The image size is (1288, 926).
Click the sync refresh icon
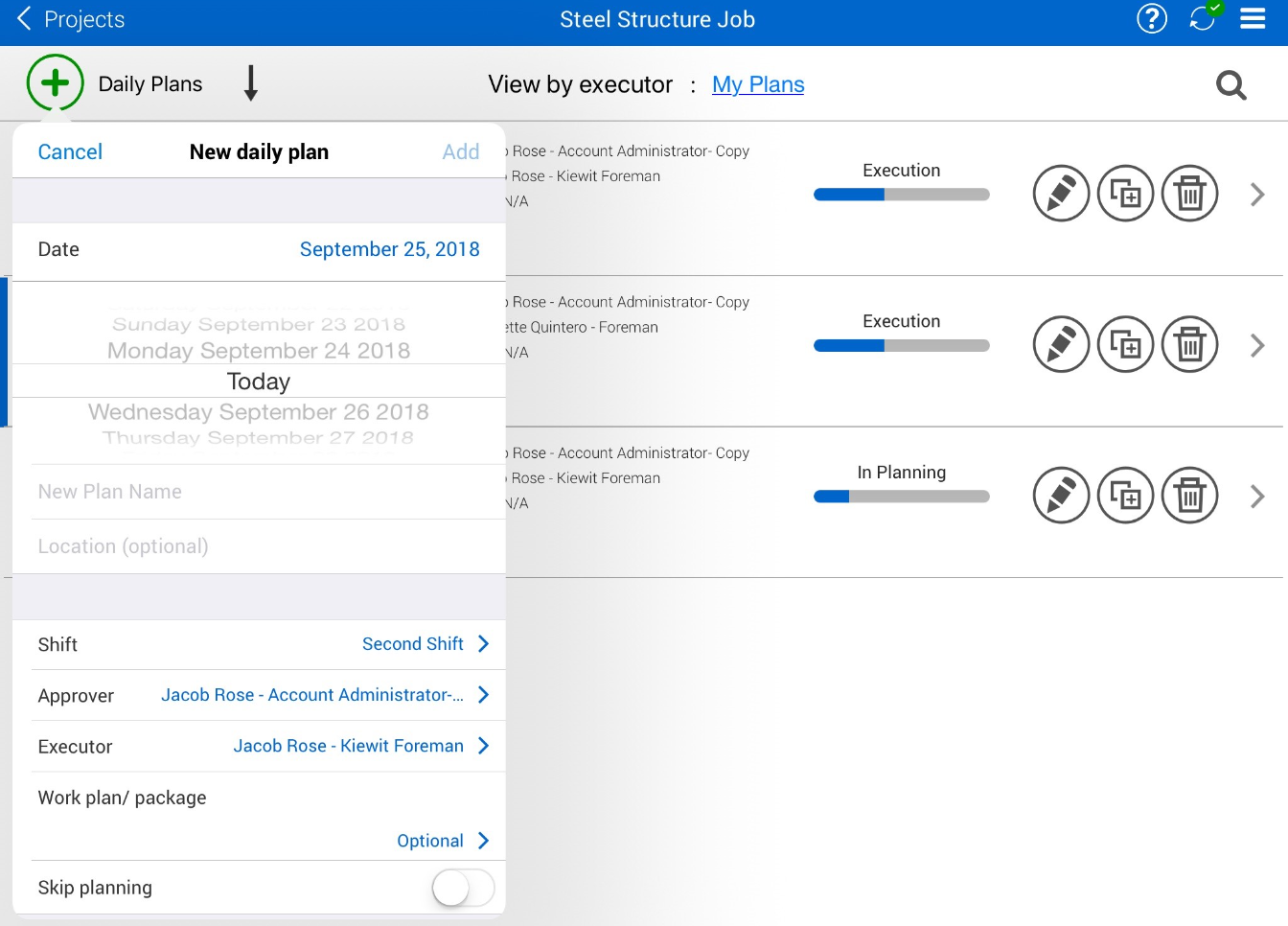[1202, 19]
